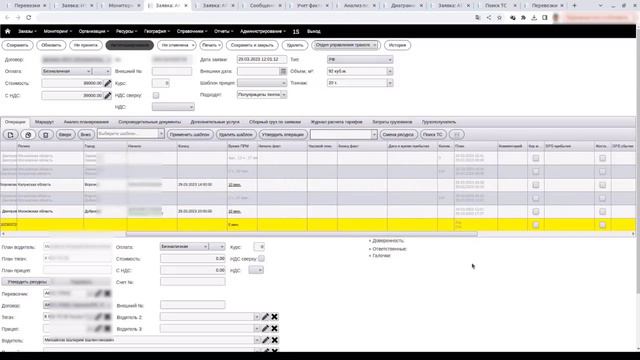The image size is (640, 360).
Task: Go to the home icon in the black menu bar
Action: [x=7, y=31]
